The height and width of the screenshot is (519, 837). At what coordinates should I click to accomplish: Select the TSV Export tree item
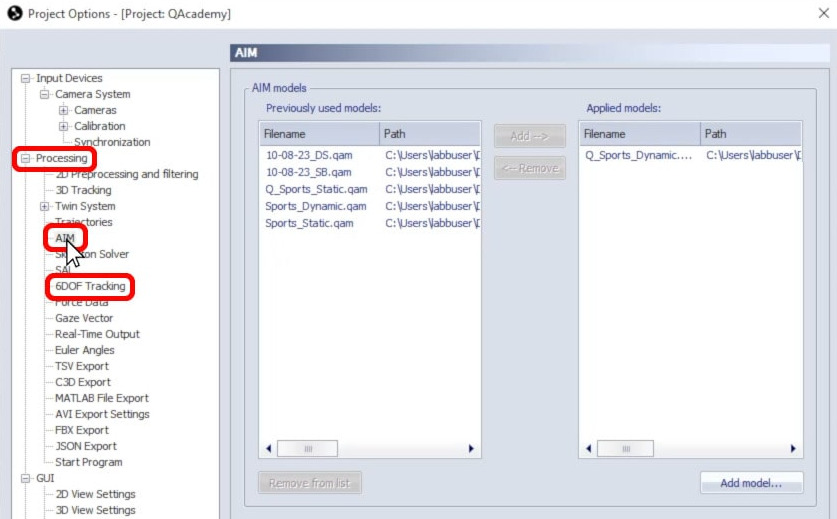pos(82,366)
